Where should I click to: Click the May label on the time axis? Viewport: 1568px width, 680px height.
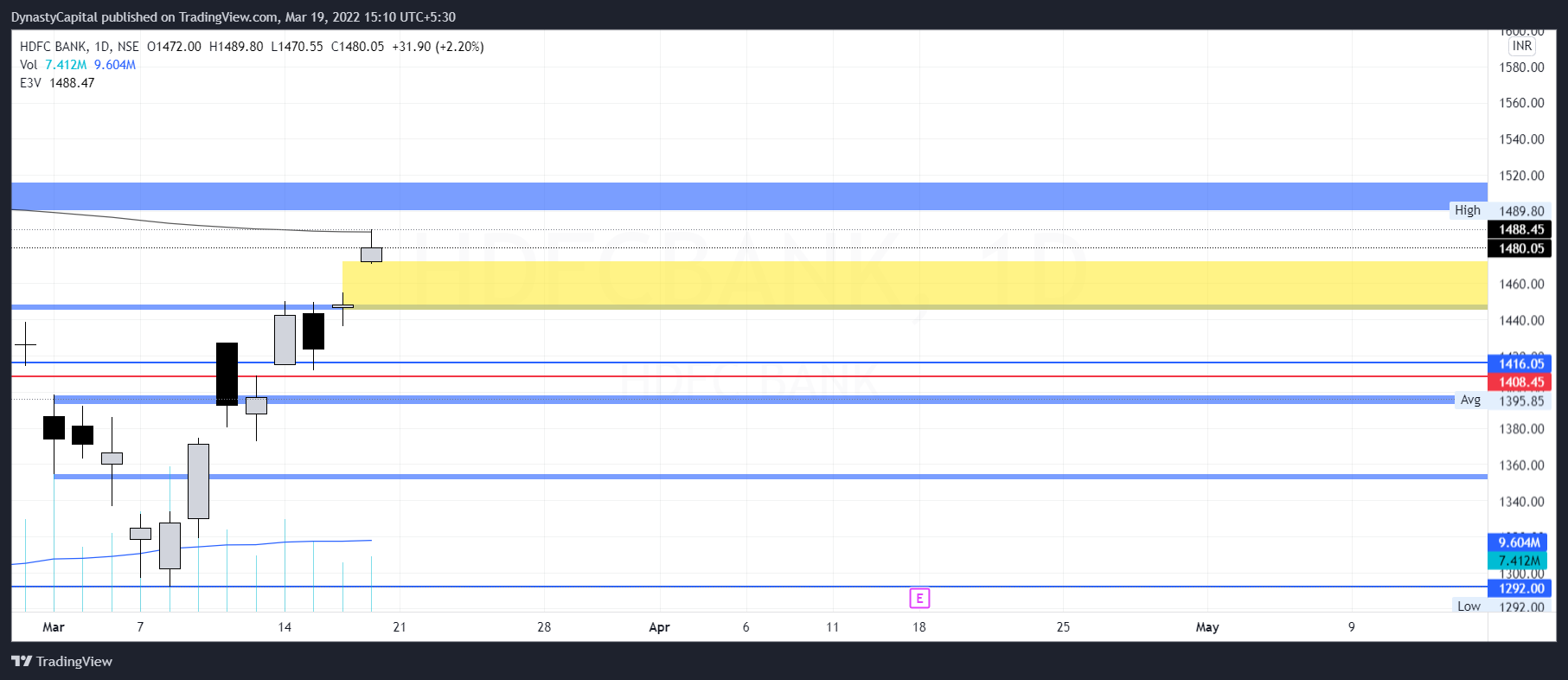point(1207,627)
